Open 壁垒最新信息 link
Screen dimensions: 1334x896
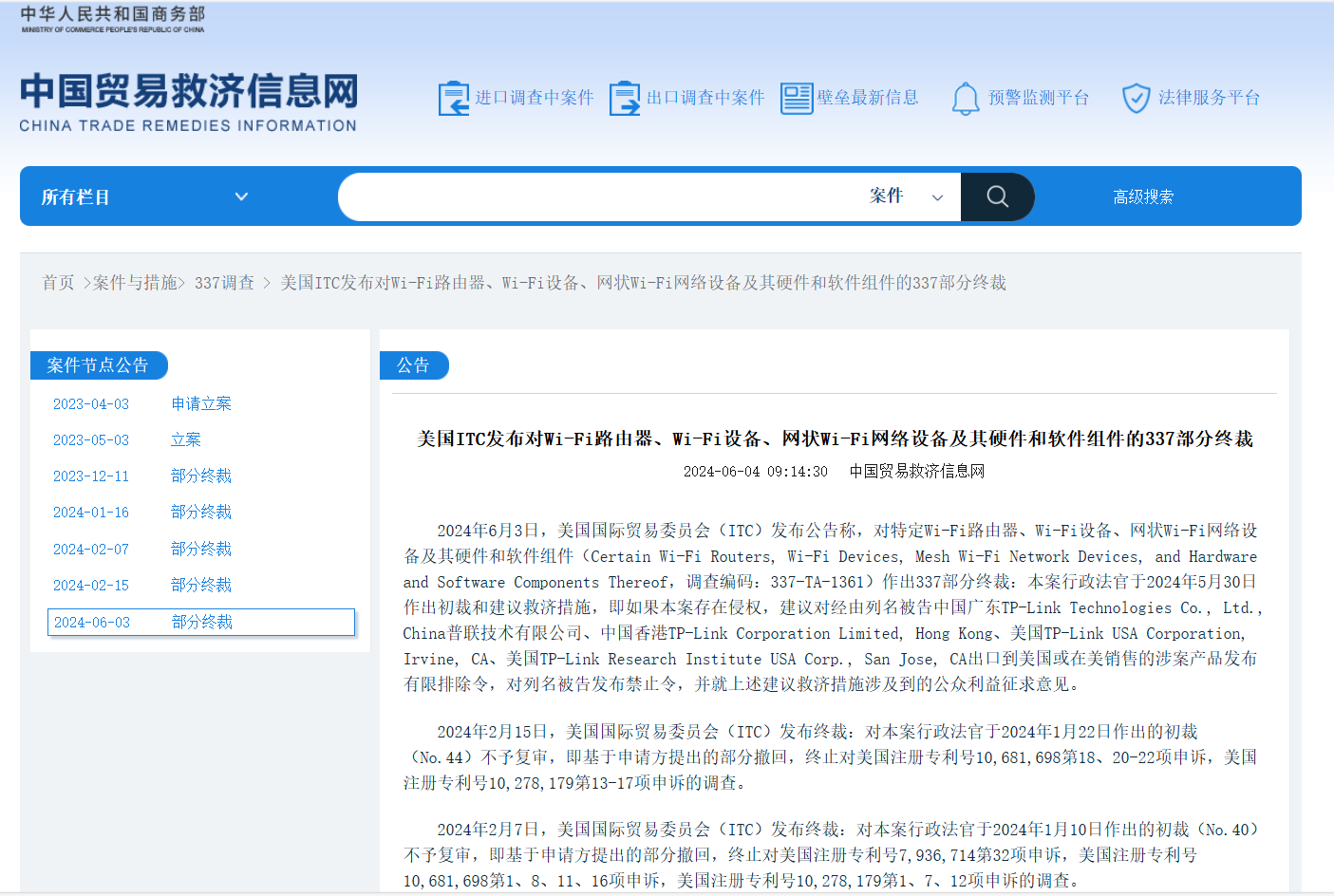(x=868, y=98)
